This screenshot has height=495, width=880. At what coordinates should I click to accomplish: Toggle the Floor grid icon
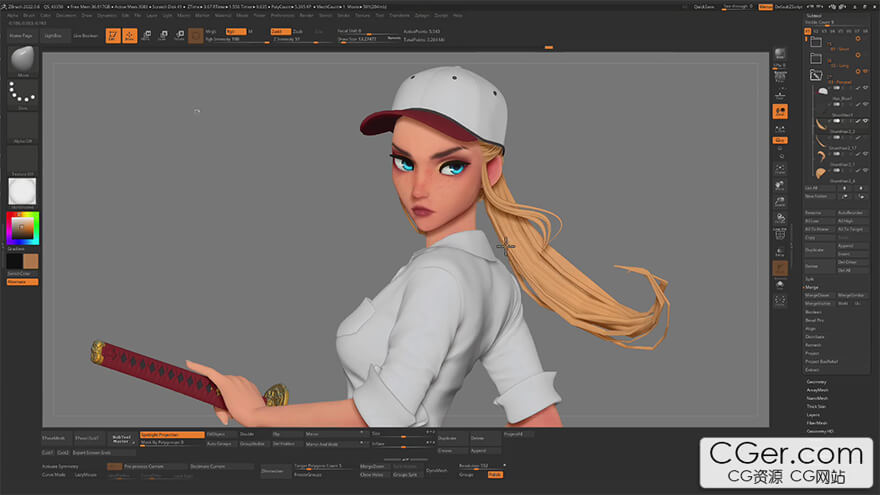pos(780,94)
